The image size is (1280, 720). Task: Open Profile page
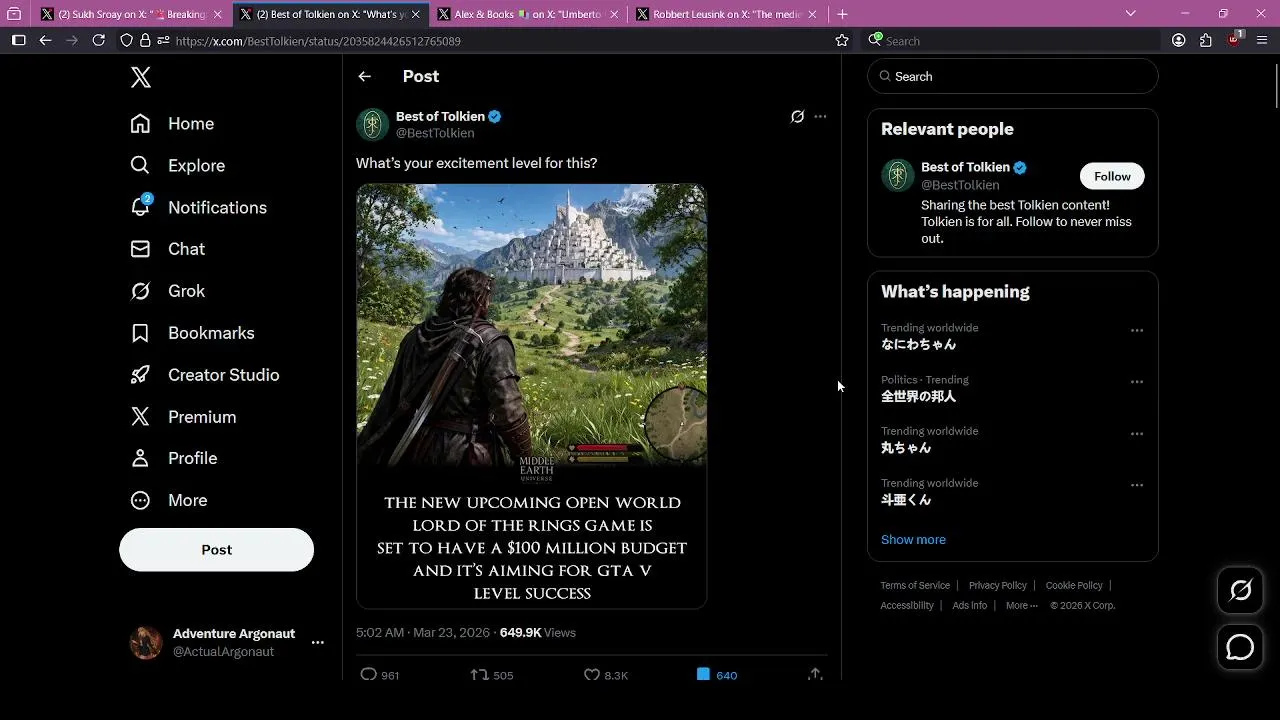(174, 458)
